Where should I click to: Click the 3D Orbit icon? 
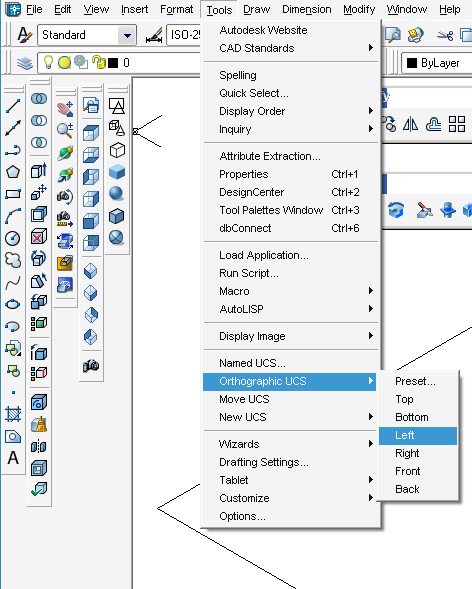(65, 153)
